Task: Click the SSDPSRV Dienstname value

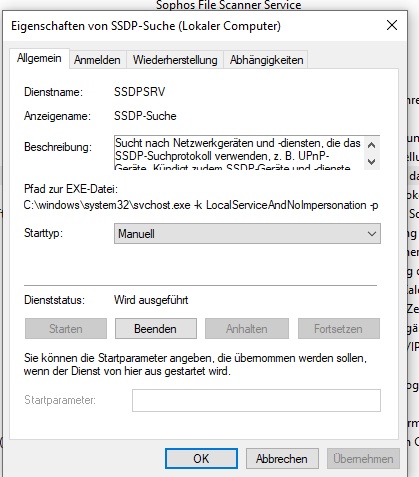Action: pyautogui.click(x=139, y=92)
